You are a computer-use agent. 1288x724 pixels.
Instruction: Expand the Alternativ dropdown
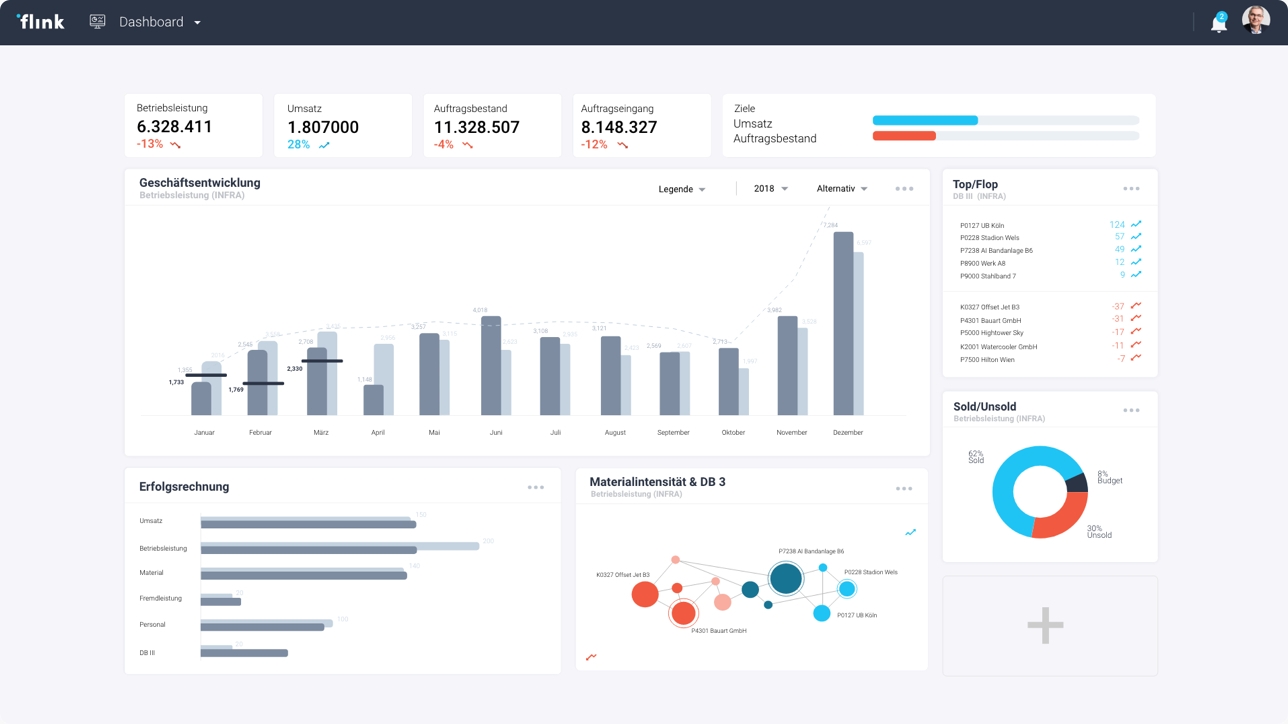tap(842, 189)
